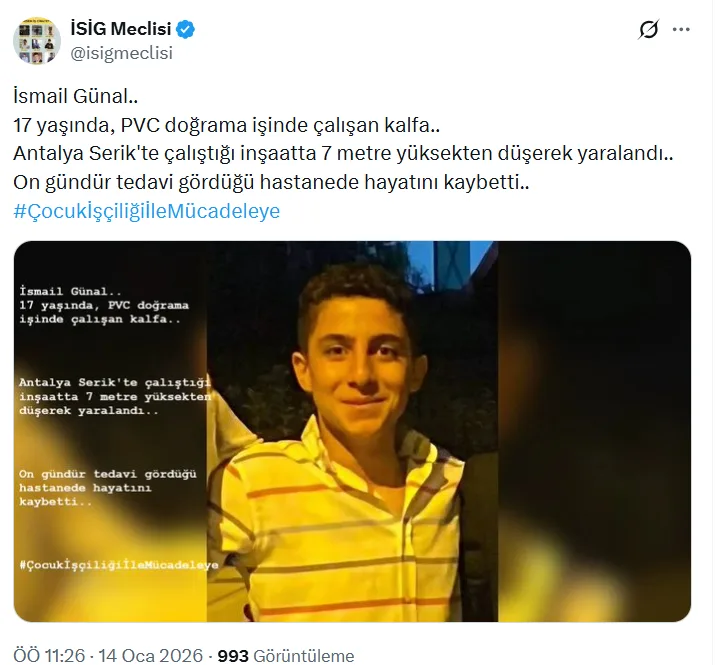The height and width of the screenshot is (665, 722).
Task: Click the line about PVC doğrama kalfa
Action: tap(227, 125)
